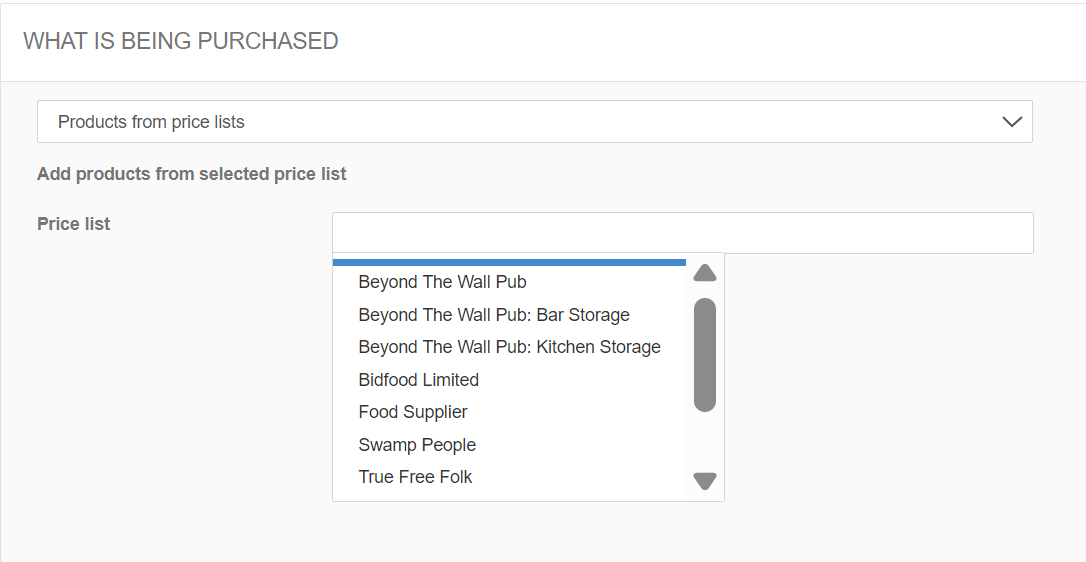Open the Products from price lists combo box
The height and width of the screenshot is (562, 1086).
tap(535, 122)
